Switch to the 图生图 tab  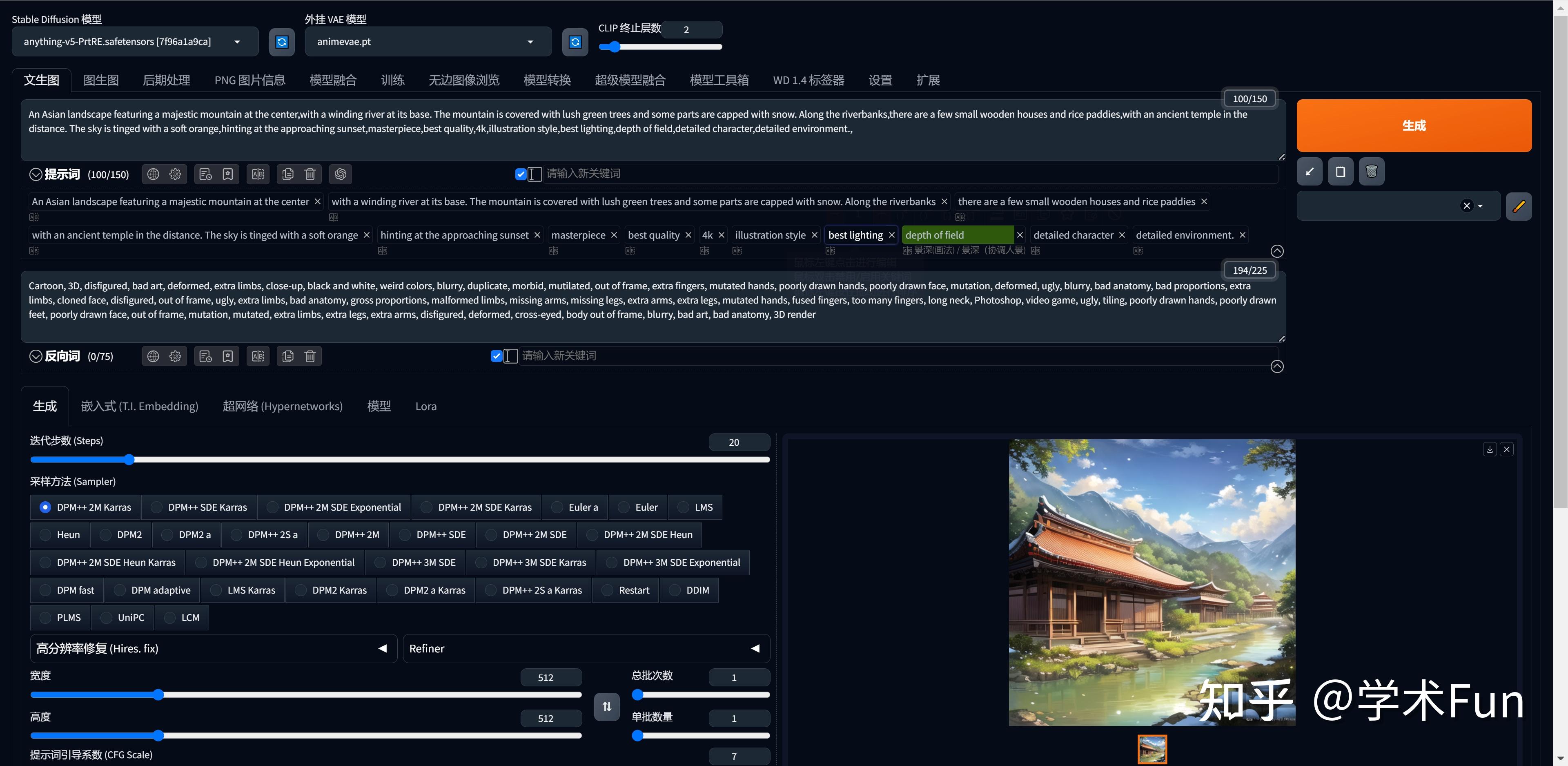101,80
